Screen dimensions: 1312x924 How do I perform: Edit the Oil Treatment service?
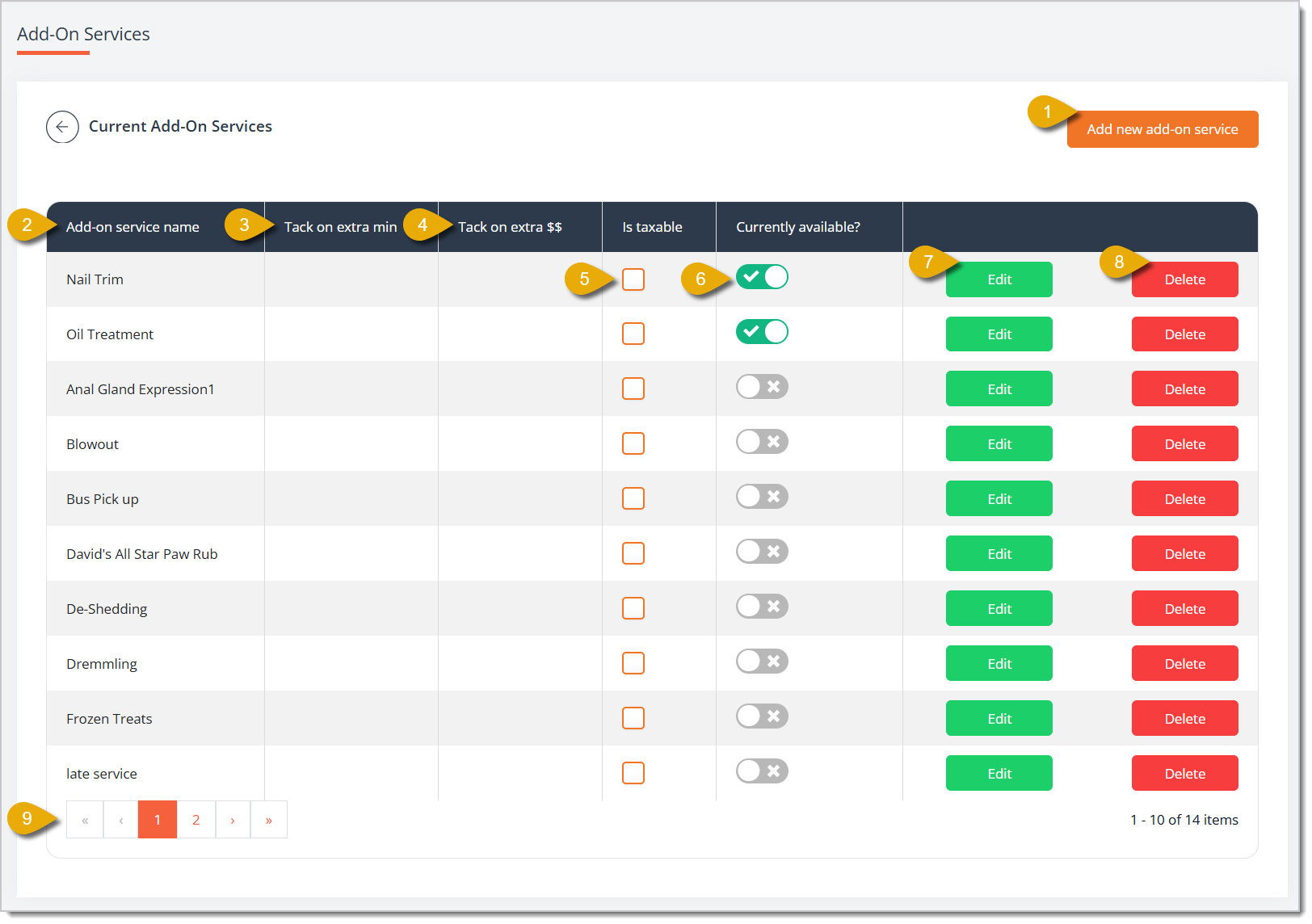999,334
